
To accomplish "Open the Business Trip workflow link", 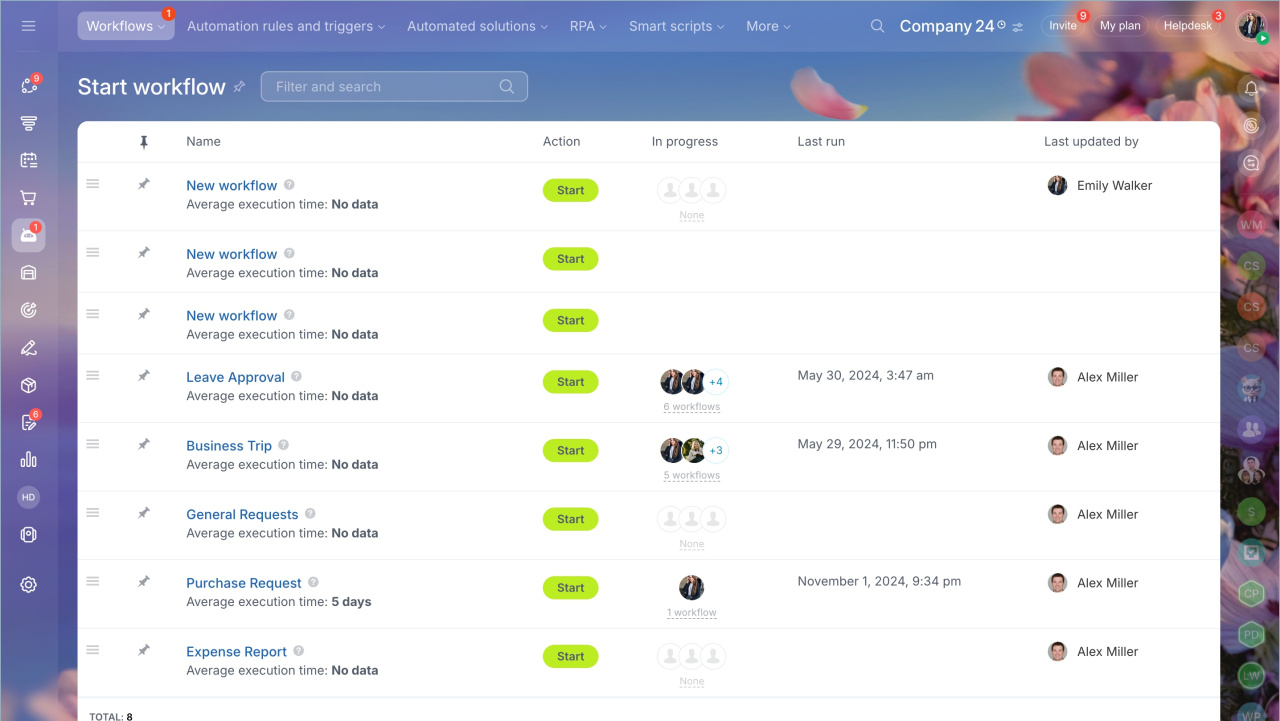I will pos(229,446).
